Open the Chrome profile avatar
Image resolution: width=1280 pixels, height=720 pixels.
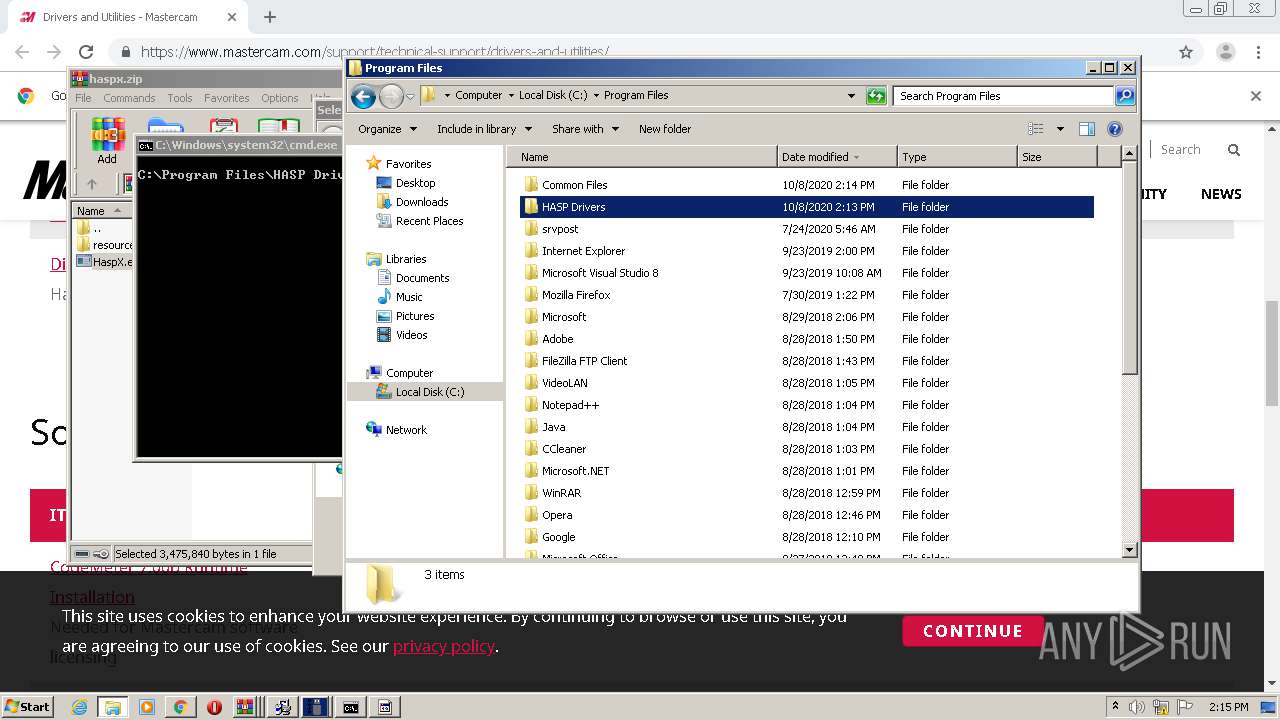coord(1225,52)
